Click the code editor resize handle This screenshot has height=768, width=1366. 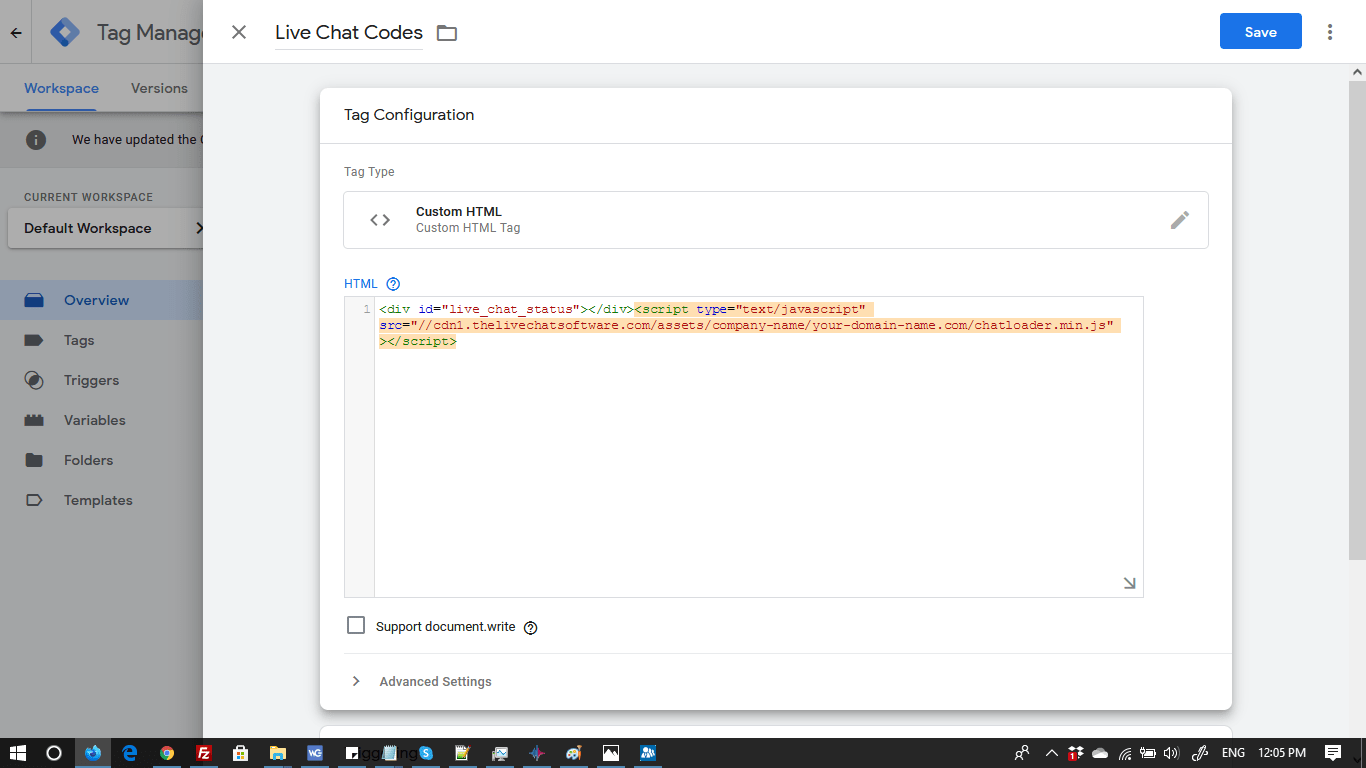[1129, 583]
